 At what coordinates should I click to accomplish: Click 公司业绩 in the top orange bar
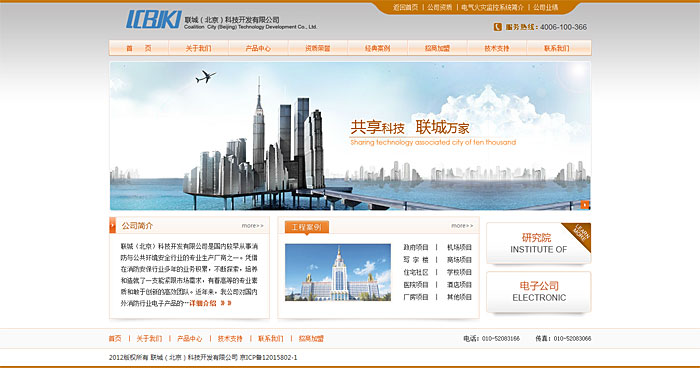(x=546, y=8)
